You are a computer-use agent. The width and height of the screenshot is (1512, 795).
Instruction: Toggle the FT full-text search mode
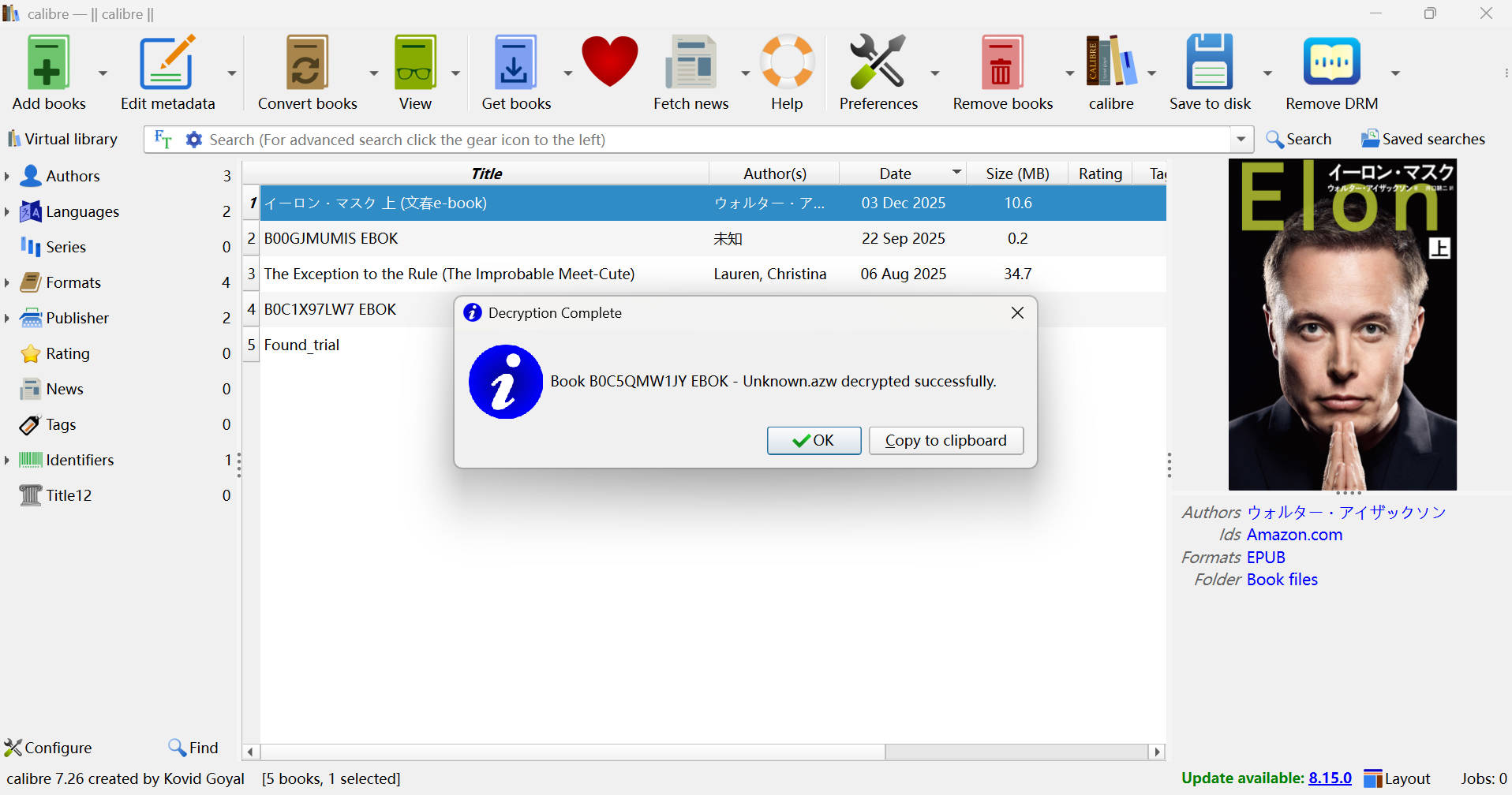point(163,139)
